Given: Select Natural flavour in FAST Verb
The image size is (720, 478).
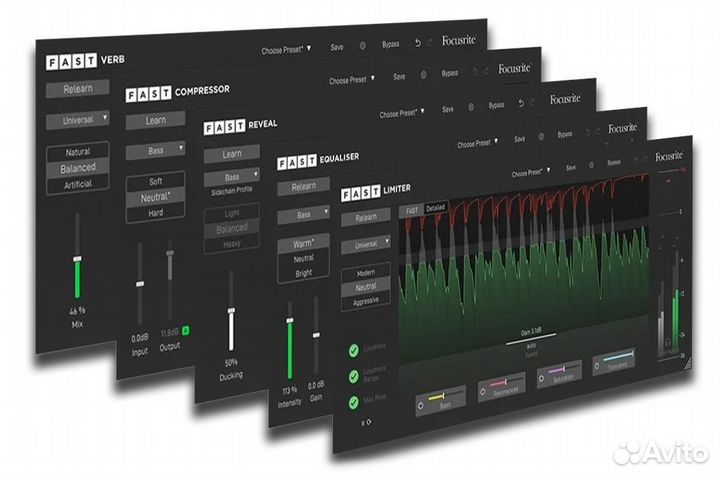Looking at the screenshot, I should pos(78,152).
